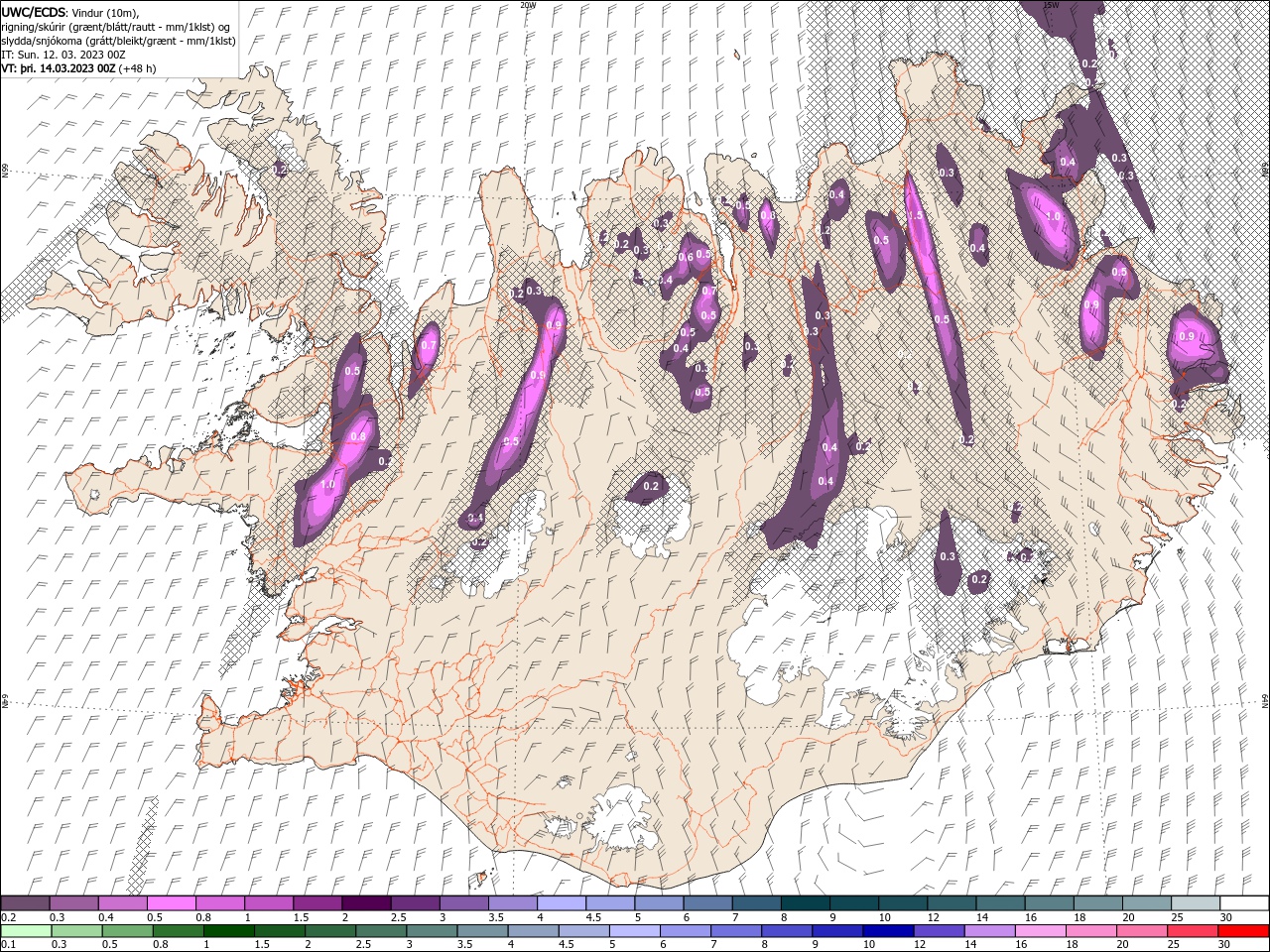Select the top-row legend swatch labeled 14

[x=1001, y=903]
